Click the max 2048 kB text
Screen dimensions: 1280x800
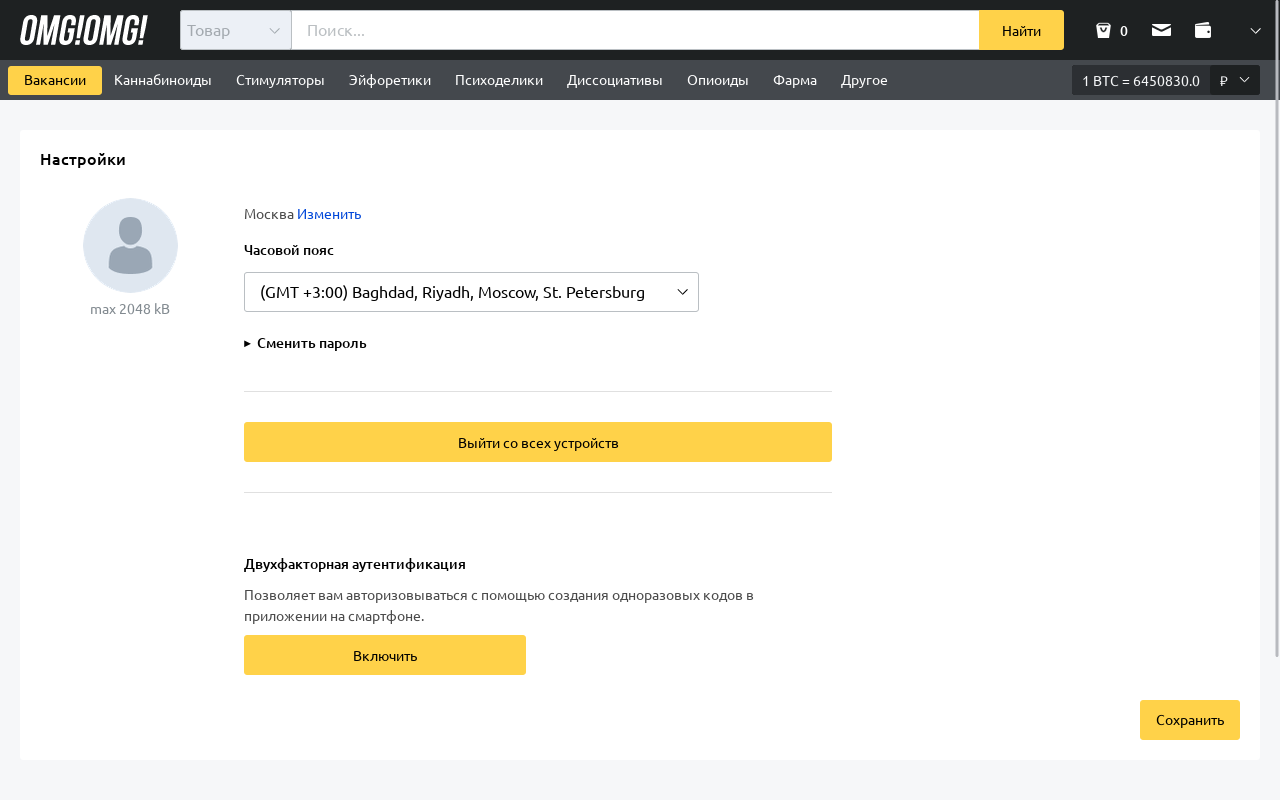coord(130,309)
